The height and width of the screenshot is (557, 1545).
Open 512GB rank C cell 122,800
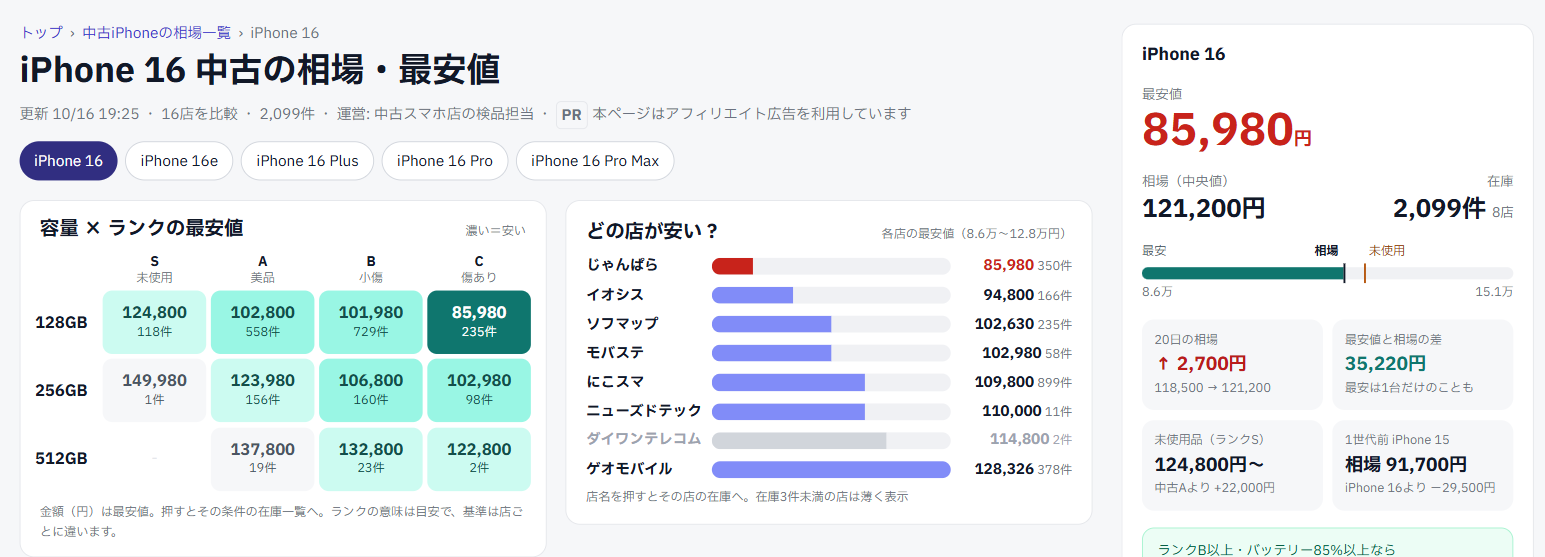pos(479,459)
